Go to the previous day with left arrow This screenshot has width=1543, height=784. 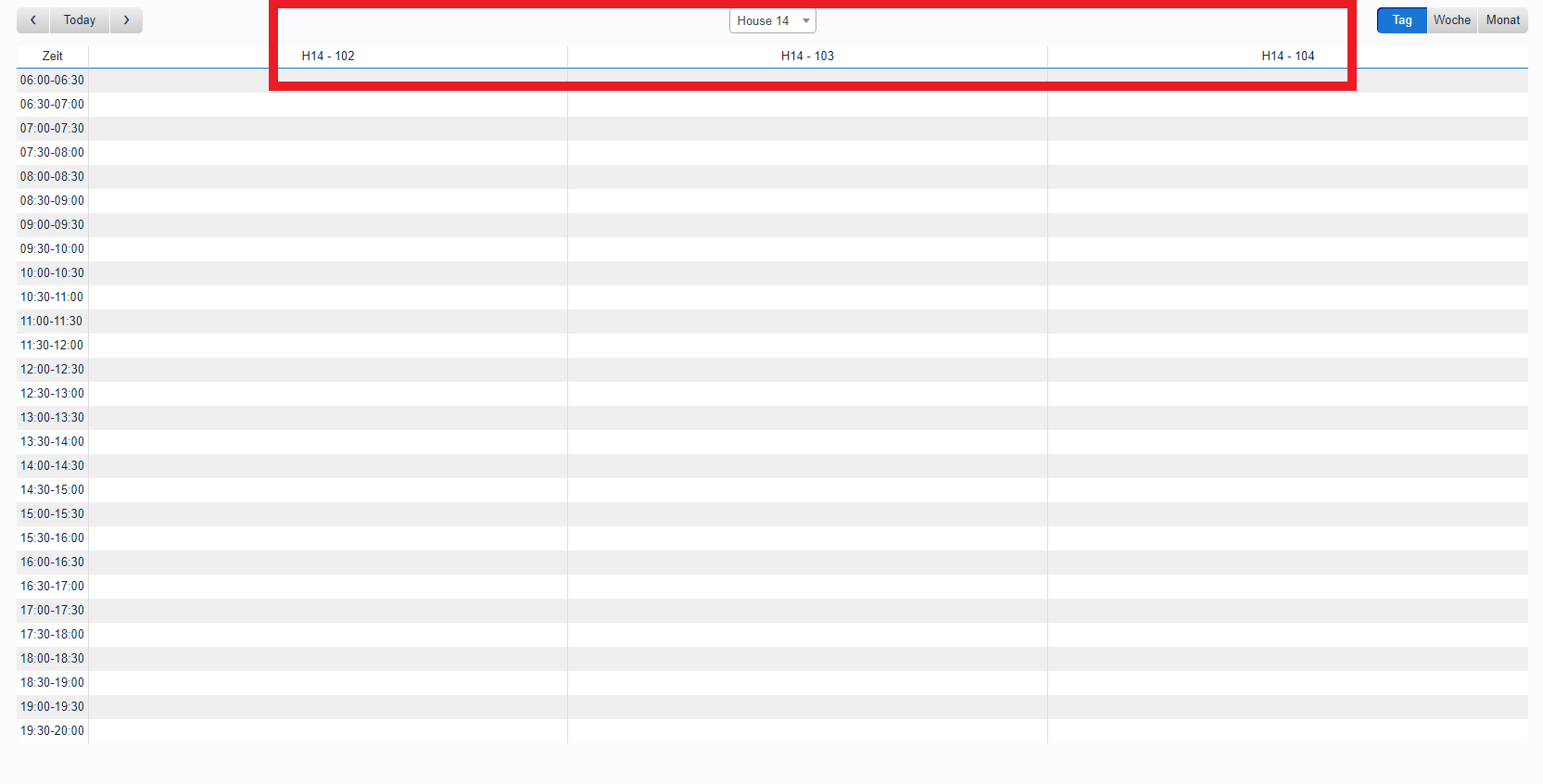33,20
